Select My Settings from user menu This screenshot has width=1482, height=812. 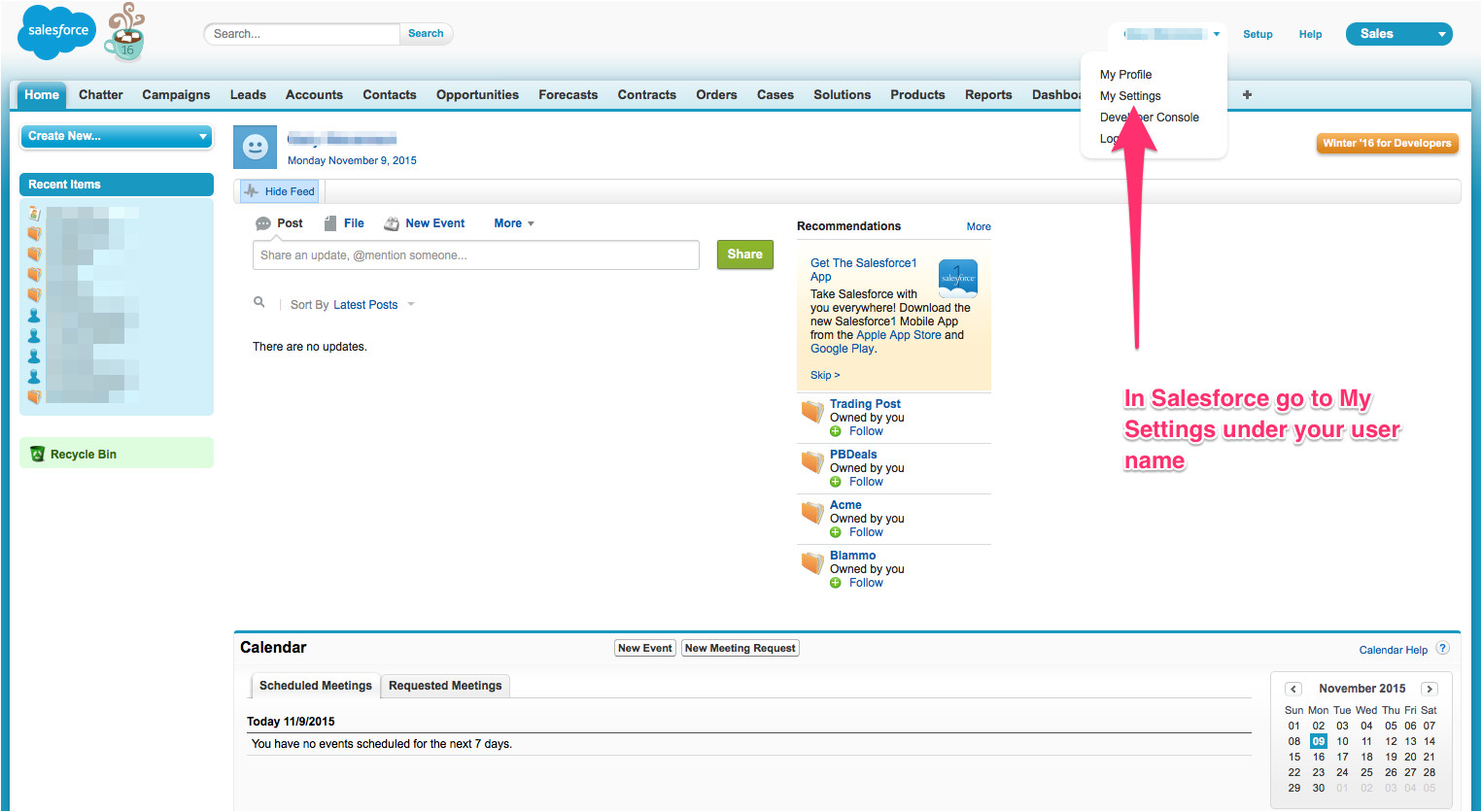pyautogui.click(x=1130, y=96)
